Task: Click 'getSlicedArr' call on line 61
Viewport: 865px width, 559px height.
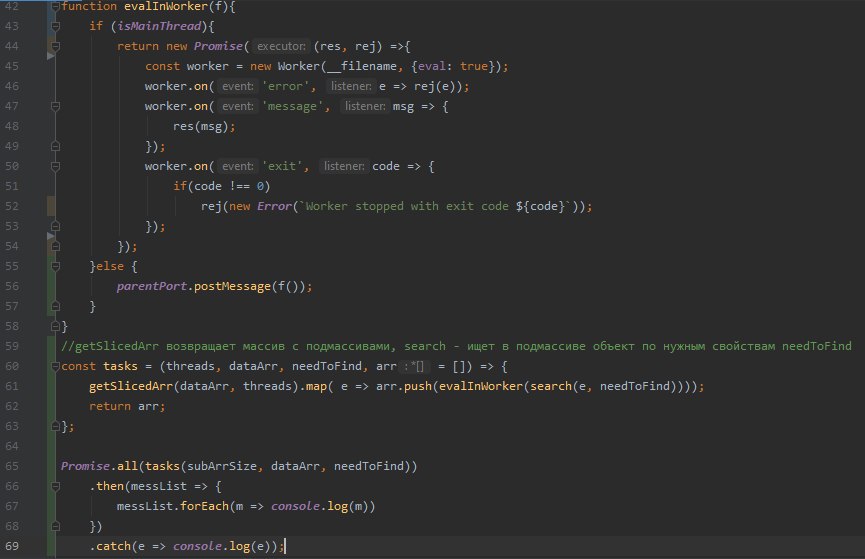Action: point(131,386)
